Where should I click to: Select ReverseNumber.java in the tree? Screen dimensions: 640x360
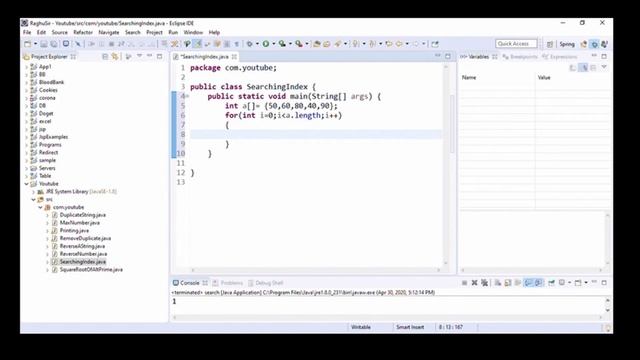(83, 254)
